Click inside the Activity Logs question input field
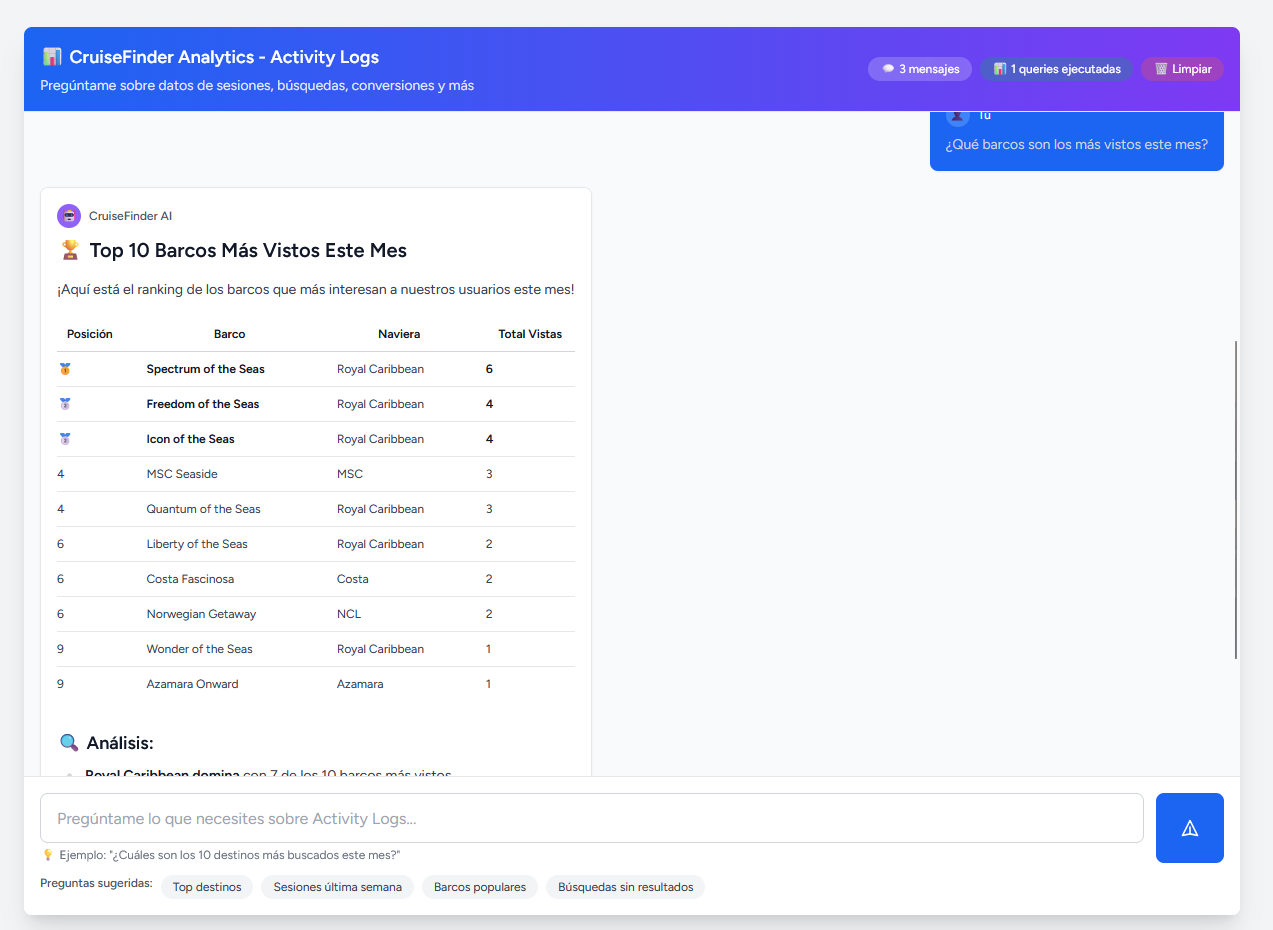This screenshot has height=930, width=1273. click(x=590, y=818)
